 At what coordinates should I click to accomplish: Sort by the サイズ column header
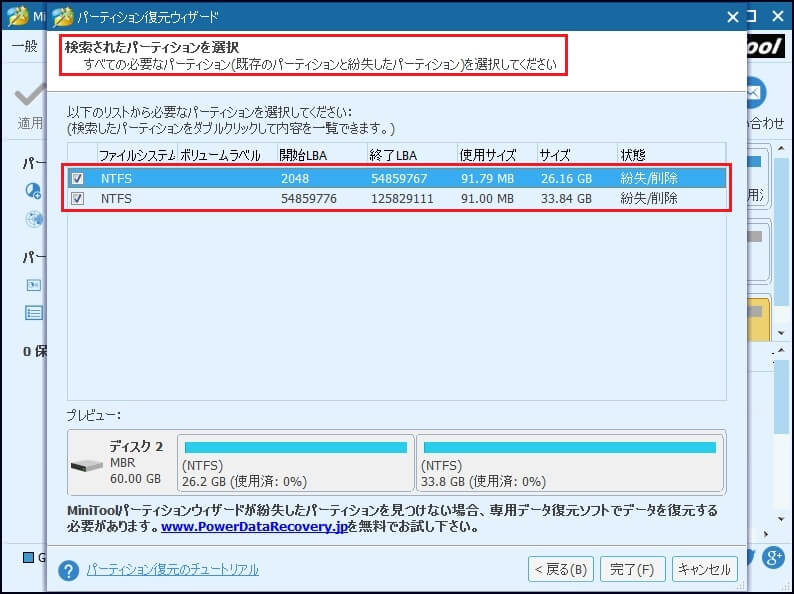577,155
